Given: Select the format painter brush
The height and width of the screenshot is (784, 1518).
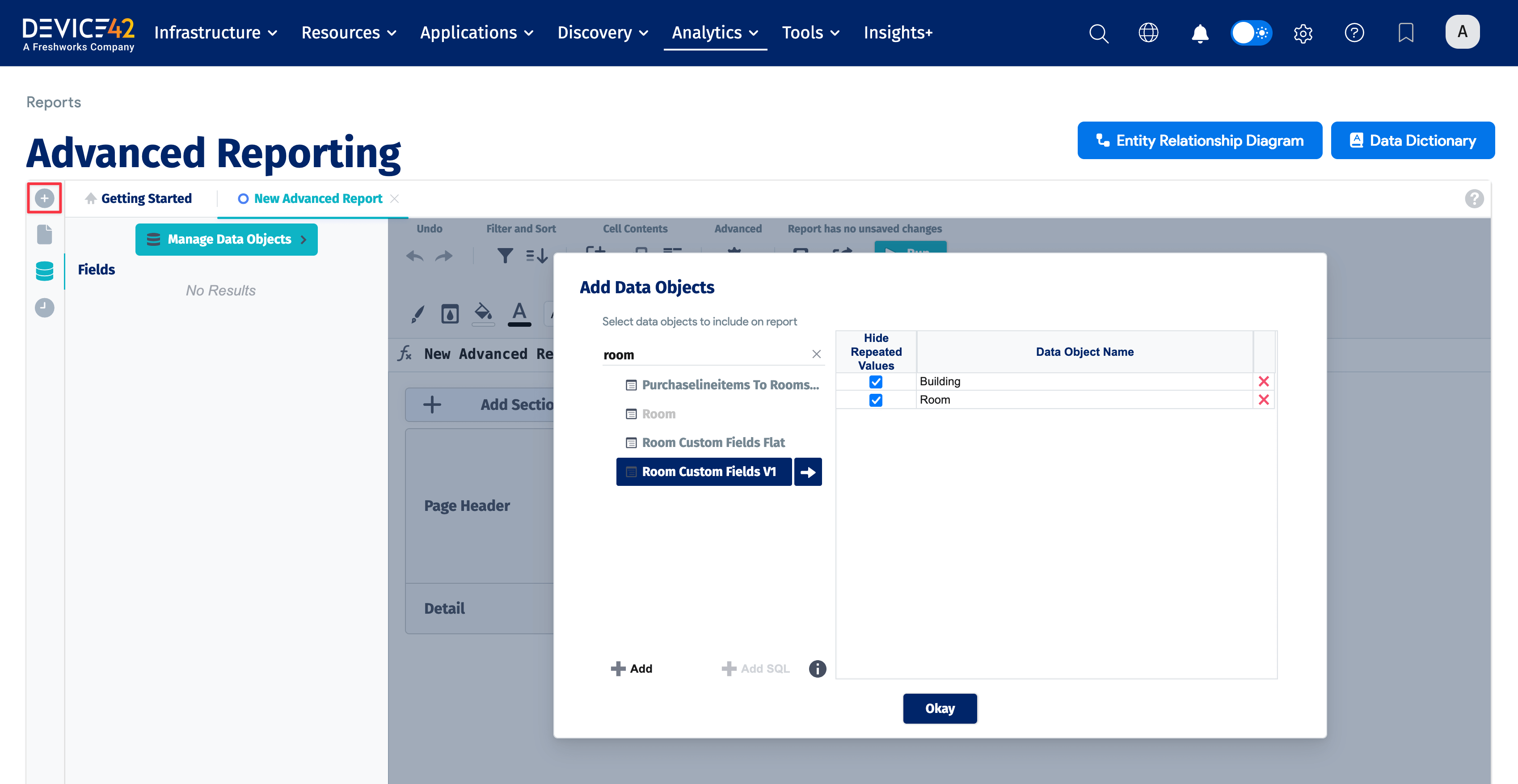Looking at the screenshot, I should [x=417, y=314].
